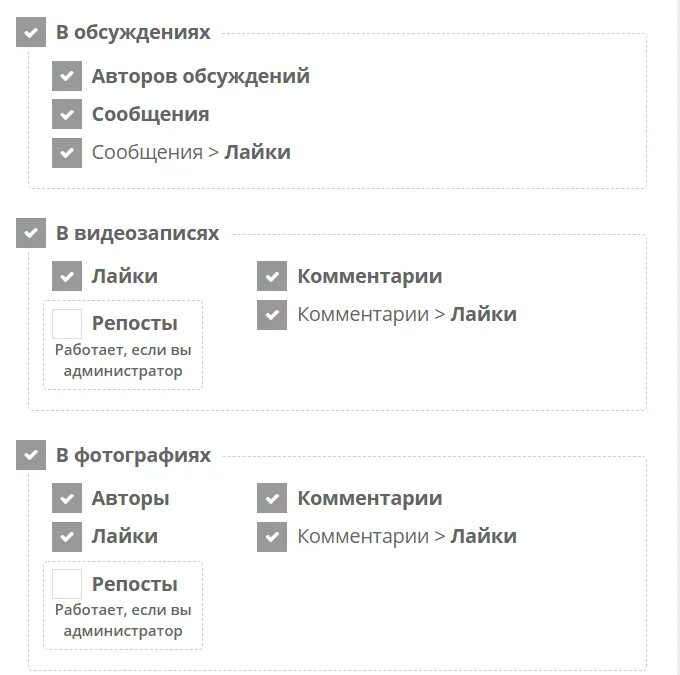Viewport: 680px width, 675px height.
Task: Uncheck "Комментарии" checkbox in videos section
Action: (272, 276)
